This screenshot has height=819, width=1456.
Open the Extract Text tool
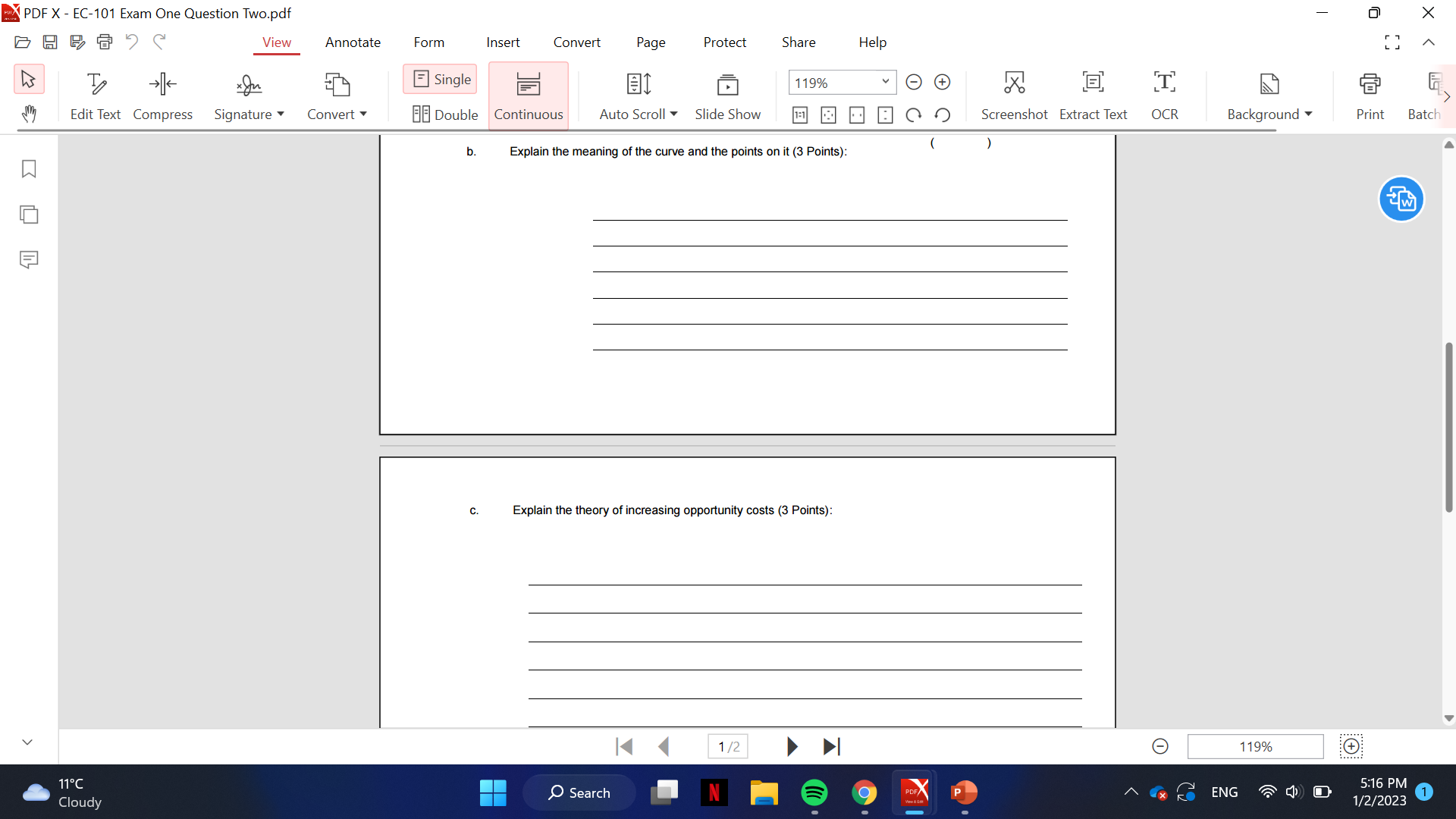click(1093, 95)
